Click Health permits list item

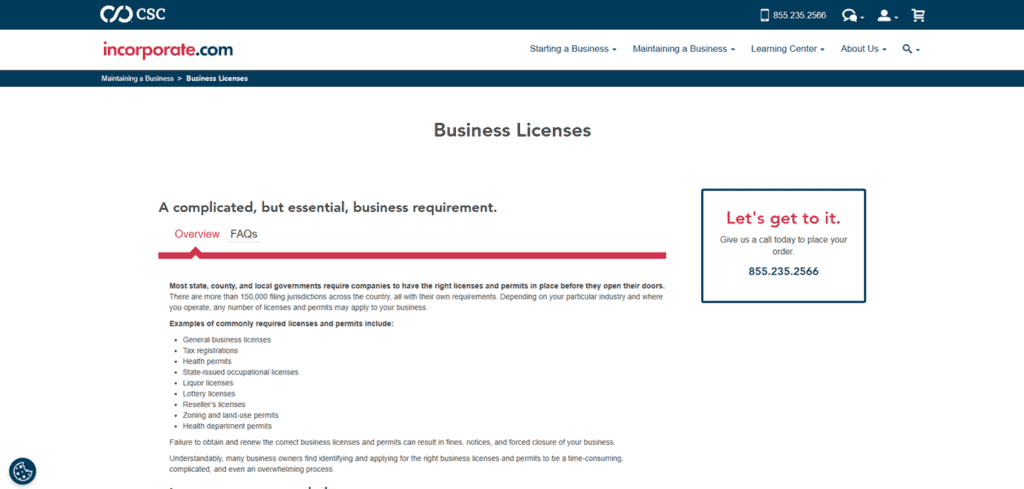coord(207,361)
